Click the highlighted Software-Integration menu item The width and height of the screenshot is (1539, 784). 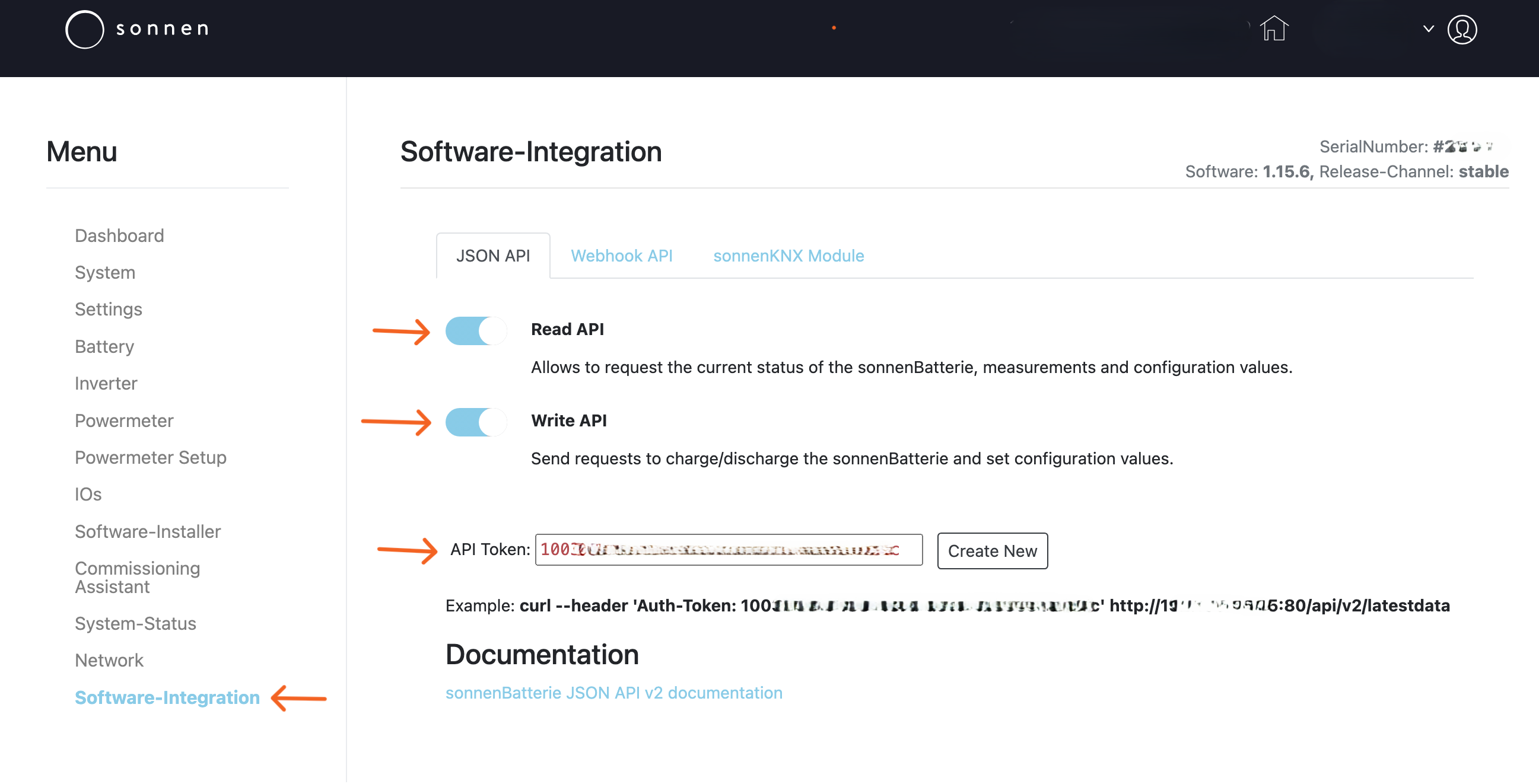tap(167, 697)
